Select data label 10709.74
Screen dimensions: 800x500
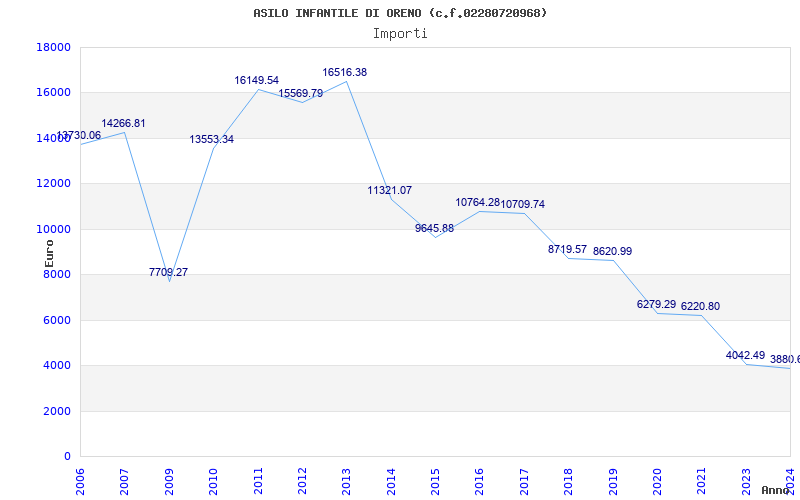[x=522, y=204]
